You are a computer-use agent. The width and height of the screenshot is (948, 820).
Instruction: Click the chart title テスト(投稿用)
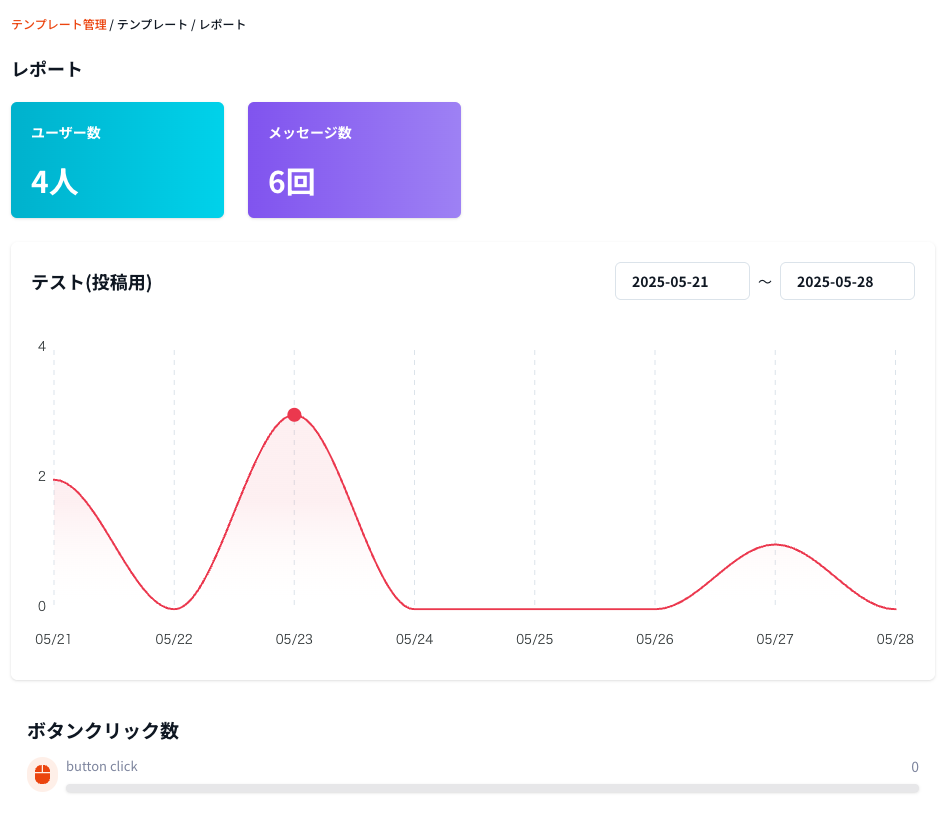(92, 283)
